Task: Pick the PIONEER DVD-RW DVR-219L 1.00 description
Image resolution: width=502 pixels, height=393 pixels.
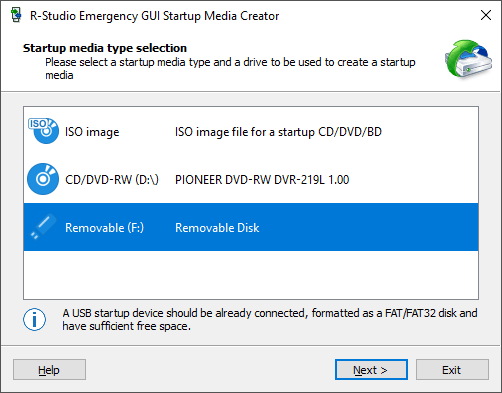Action: pyautogui.click(x=262, y=180)
